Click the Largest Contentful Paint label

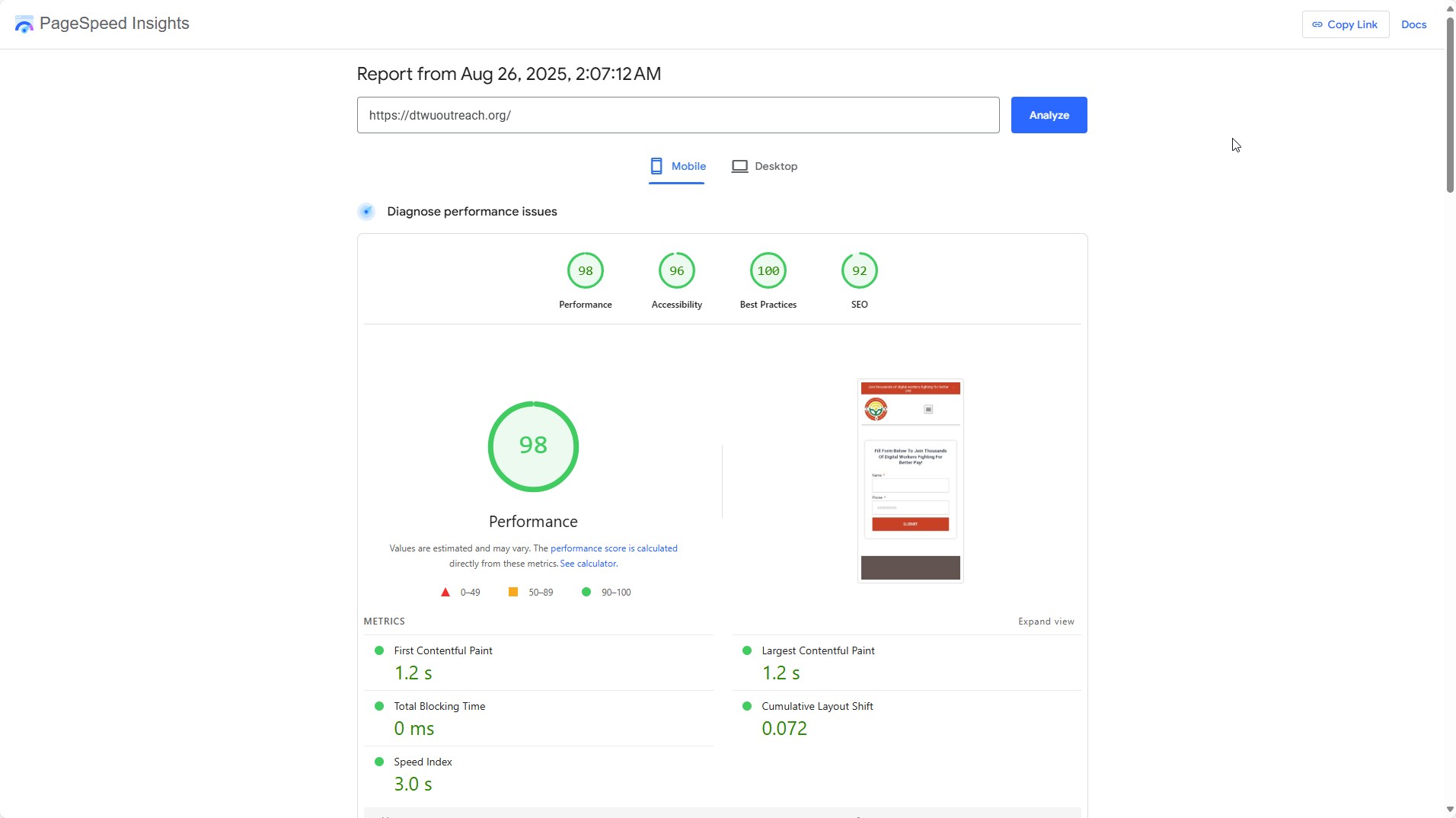[818, 650]
